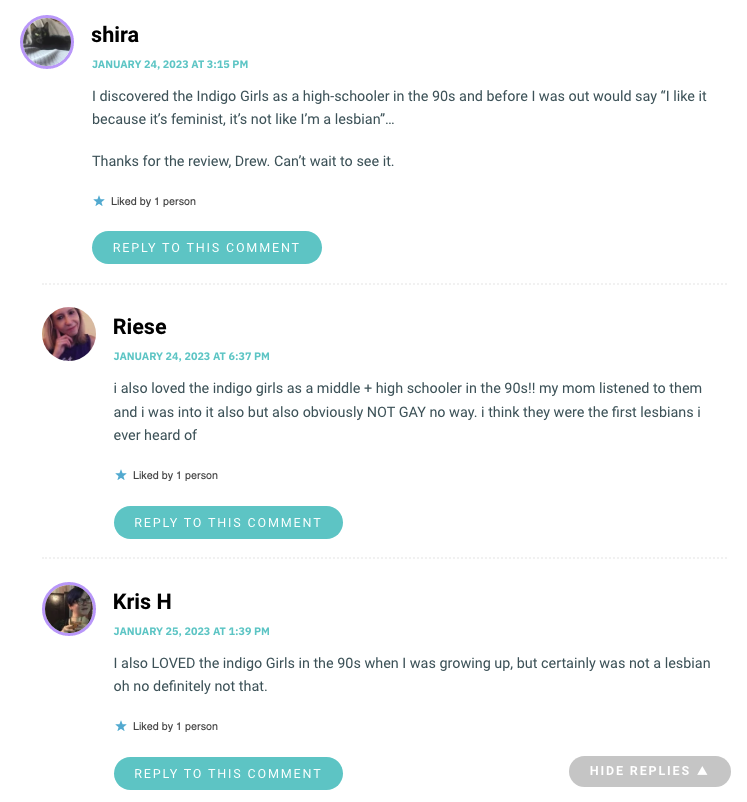
Task: Open Riese's username link
Action: (x=140, y=327)
